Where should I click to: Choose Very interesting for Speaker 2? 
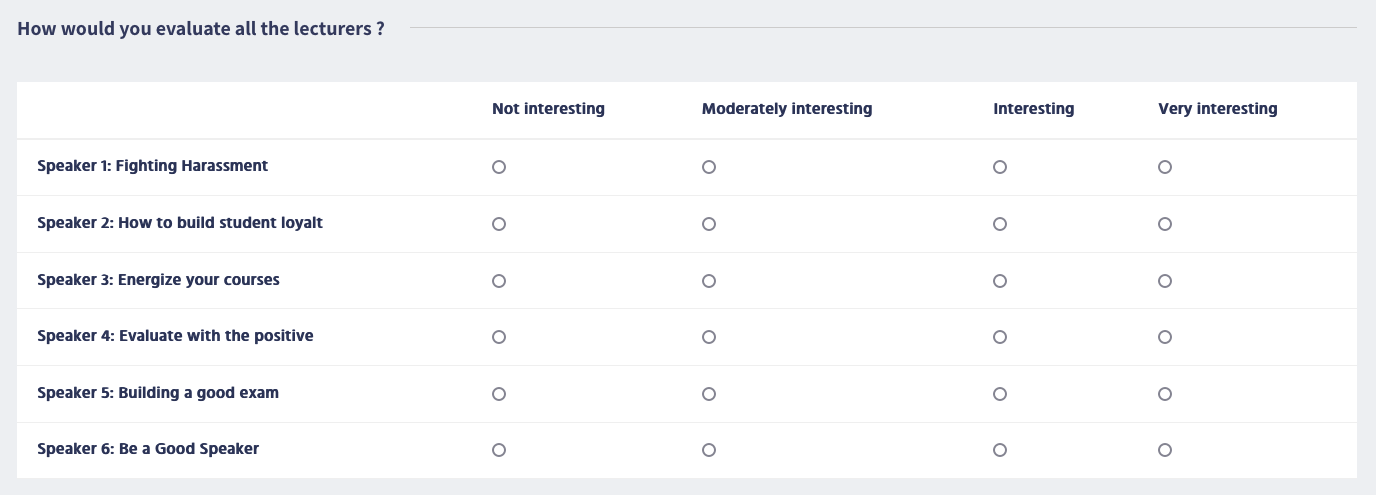1165,224
